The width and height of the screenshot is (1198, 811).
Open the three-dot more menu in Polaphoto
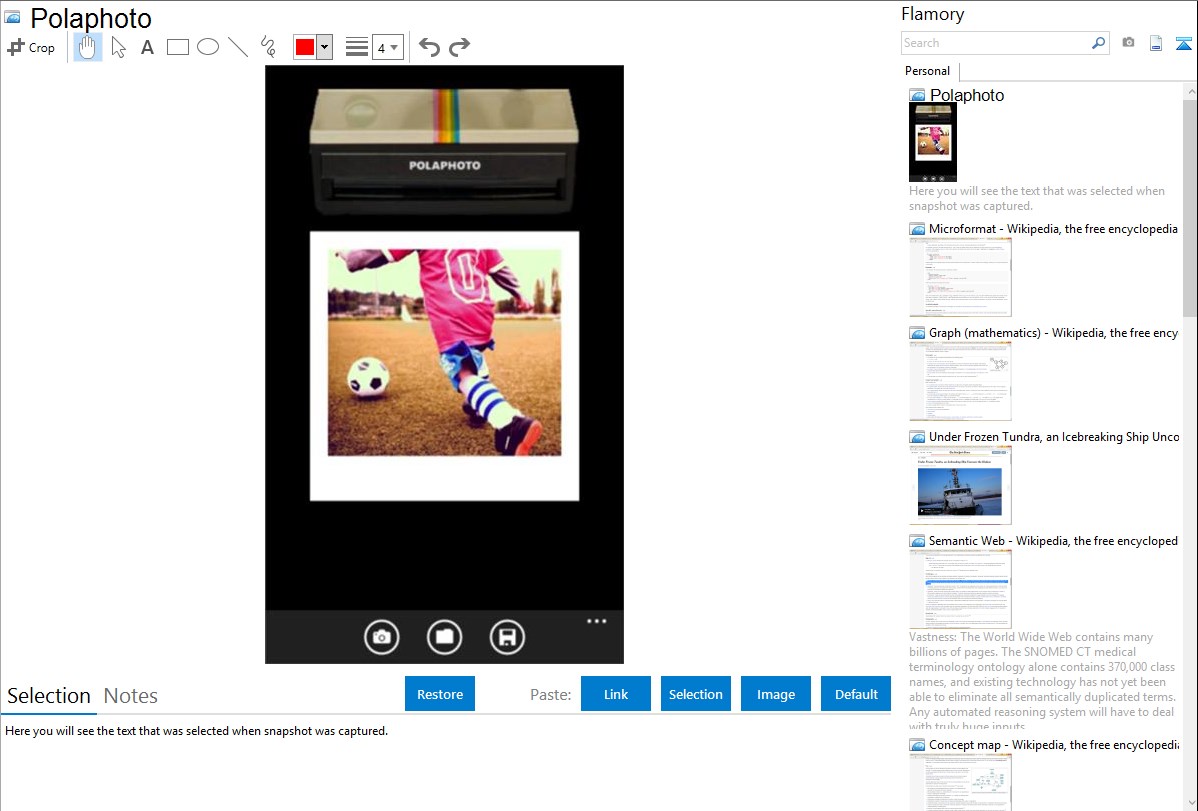click(597, 621)
